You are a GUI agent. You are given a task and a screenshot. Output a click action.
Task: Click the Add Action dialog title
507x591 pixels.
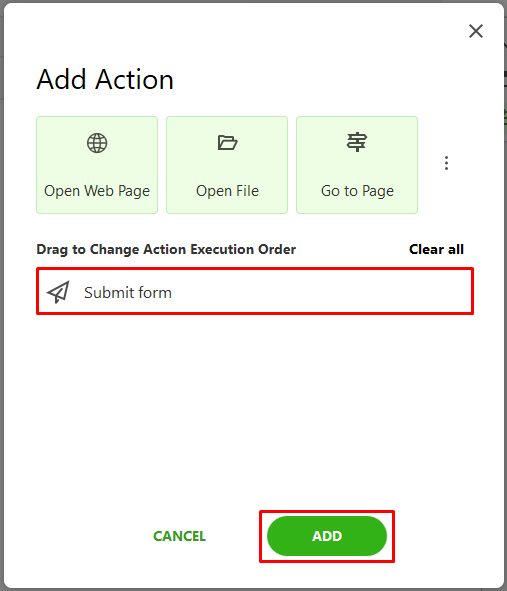[105, 80]
